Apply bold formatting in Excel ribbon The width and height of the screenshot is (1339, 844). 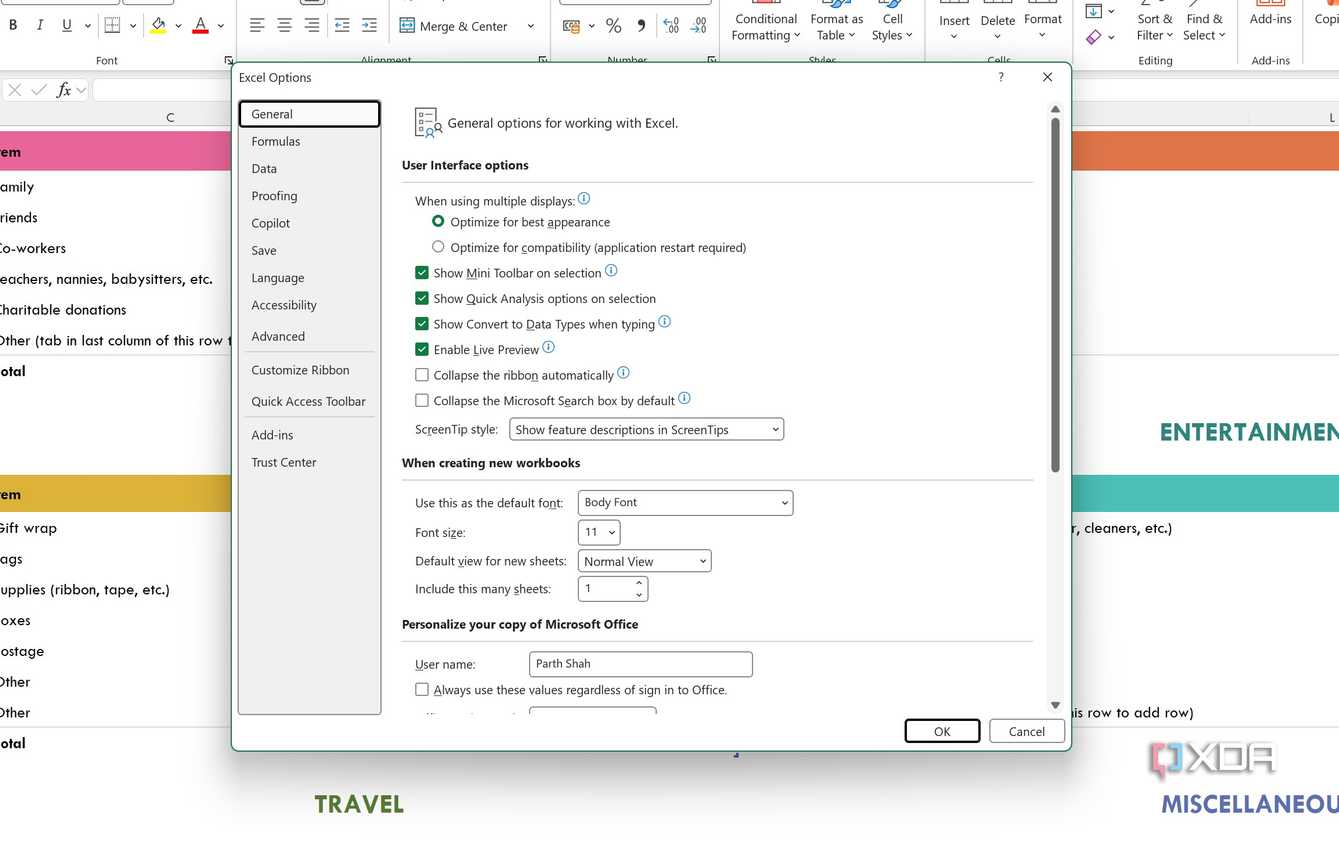point(13,25)
